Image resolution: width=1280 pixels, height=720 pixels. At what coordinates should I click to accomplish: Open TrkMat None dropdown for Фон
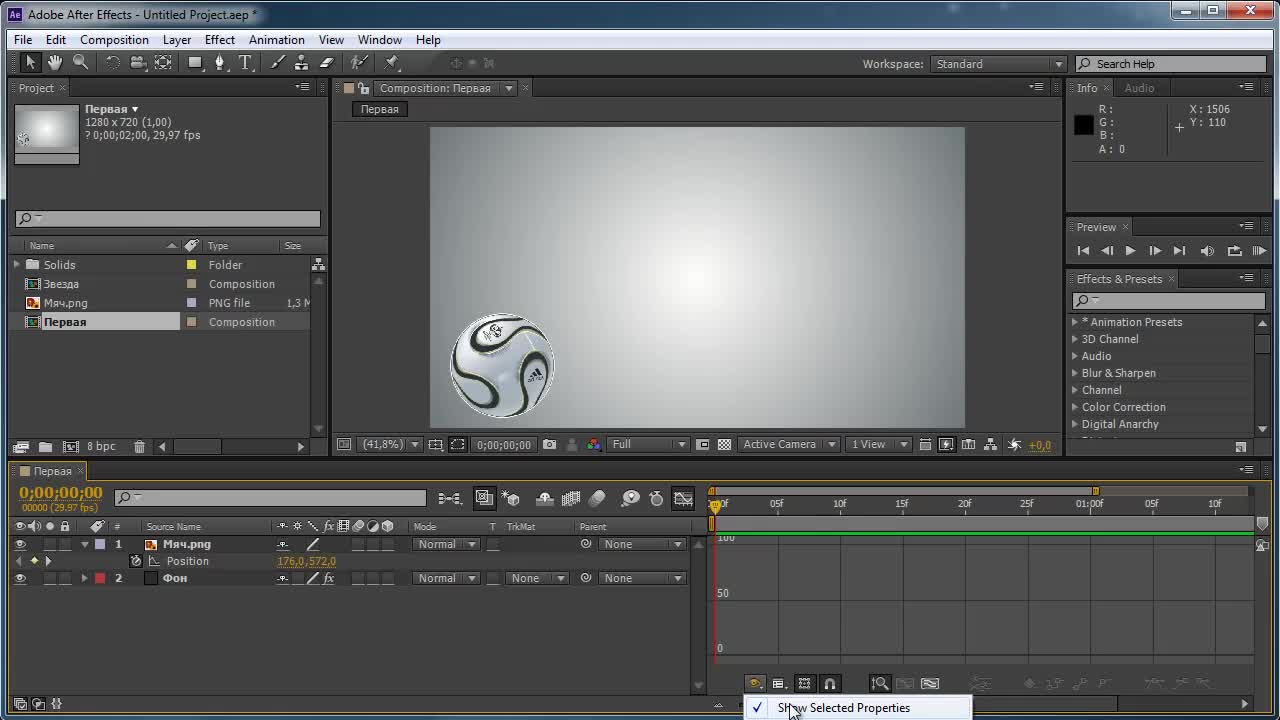click(535, 578)
